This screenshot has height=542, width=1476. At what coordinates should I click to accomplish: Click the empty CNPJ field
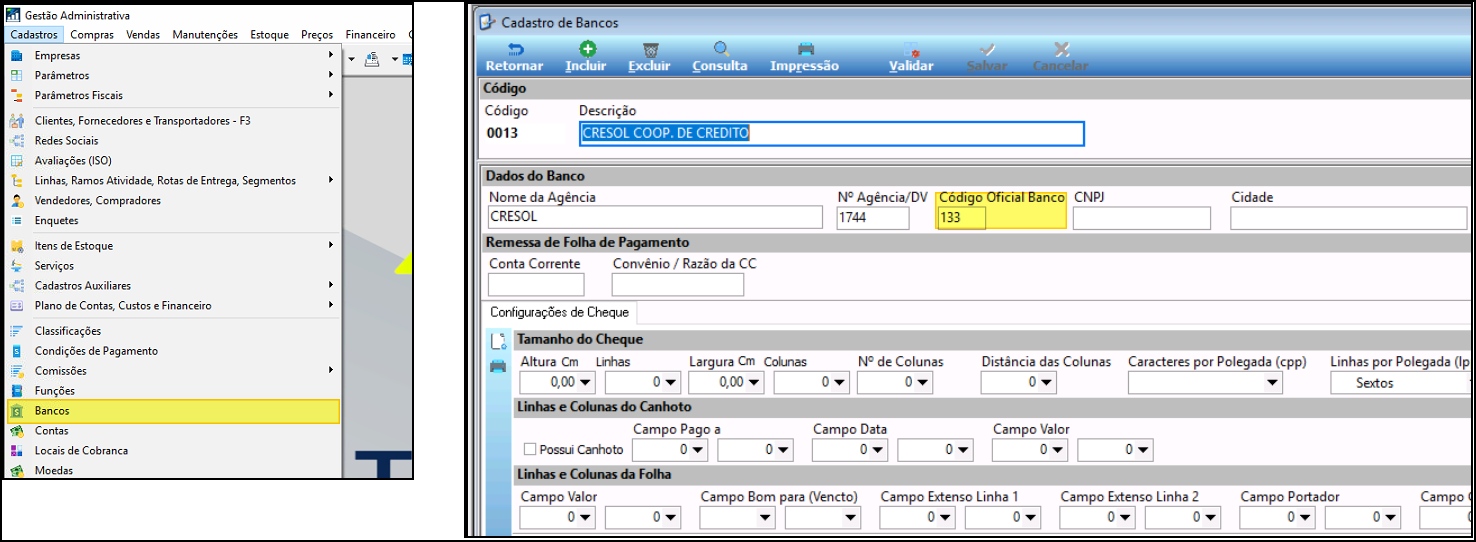coord(1142,217)
